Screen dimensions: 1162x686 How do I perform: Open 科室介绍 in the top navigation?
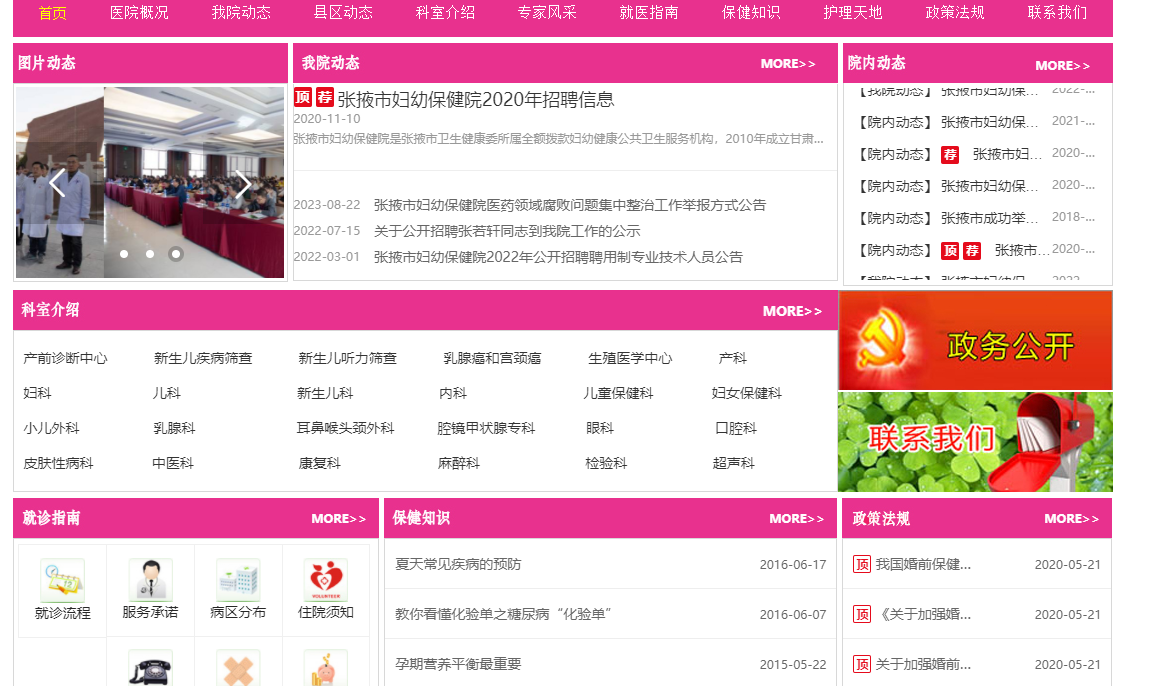coord(445,13)
